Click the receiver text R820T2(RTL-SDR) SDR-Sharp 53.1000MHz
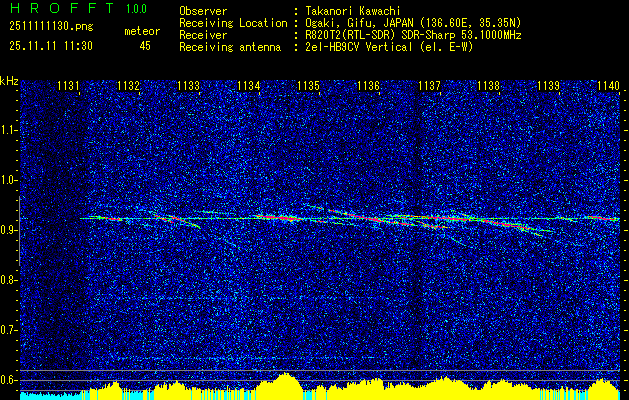The height and width of the screenshot is (400, 629). (413, 35)
